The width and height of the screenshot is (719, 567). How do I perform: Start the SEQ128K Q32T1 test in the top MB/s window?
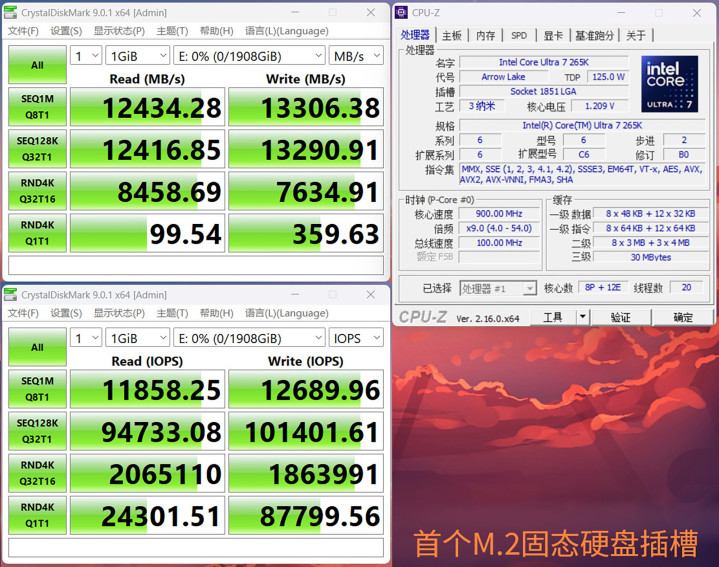coord(37,149)
